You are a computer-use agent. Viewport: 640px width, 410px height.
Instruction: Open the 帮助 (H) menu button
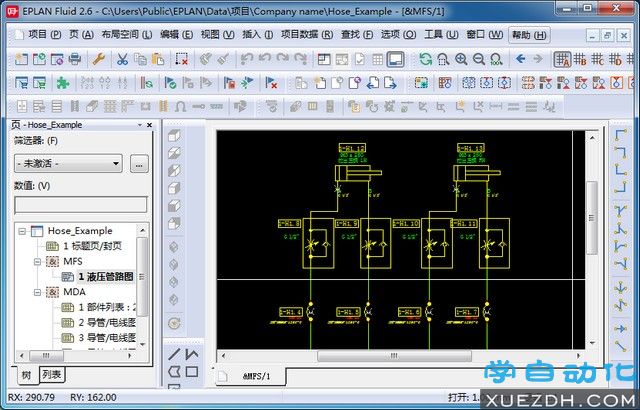tap(529, 35)
